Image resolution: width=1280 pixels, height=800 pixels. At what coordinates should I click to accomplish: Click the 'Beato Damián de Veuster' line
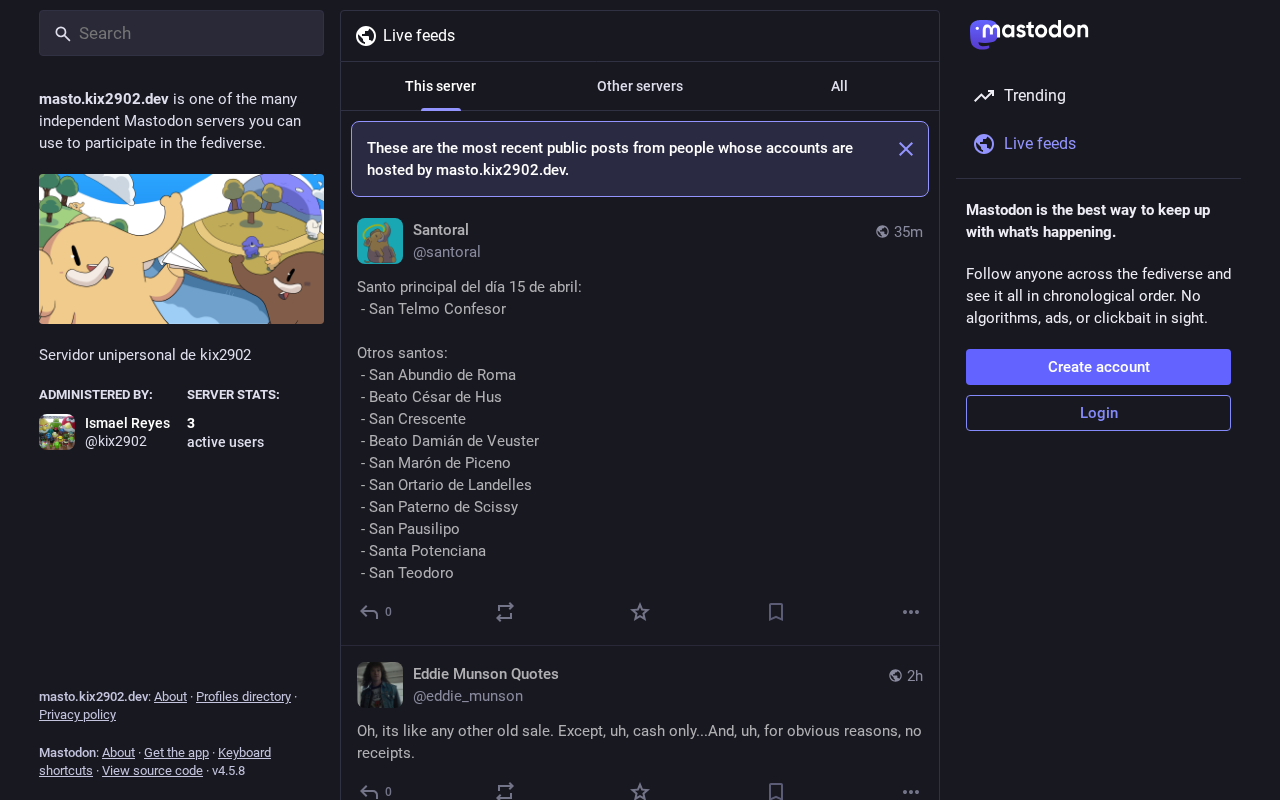coord(454,441)
